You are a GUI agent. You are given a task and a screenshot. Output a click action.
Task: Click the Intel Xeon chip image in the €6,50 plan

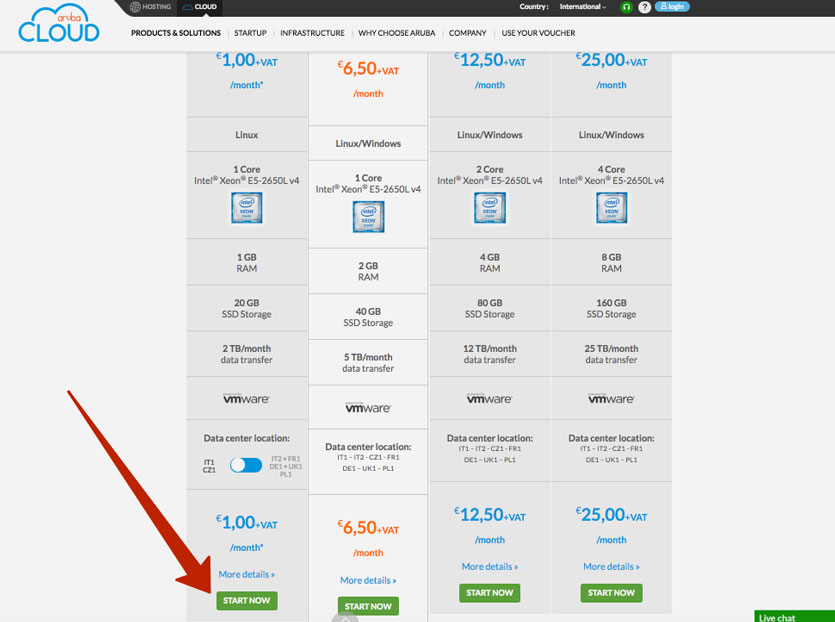coord(368,217)
